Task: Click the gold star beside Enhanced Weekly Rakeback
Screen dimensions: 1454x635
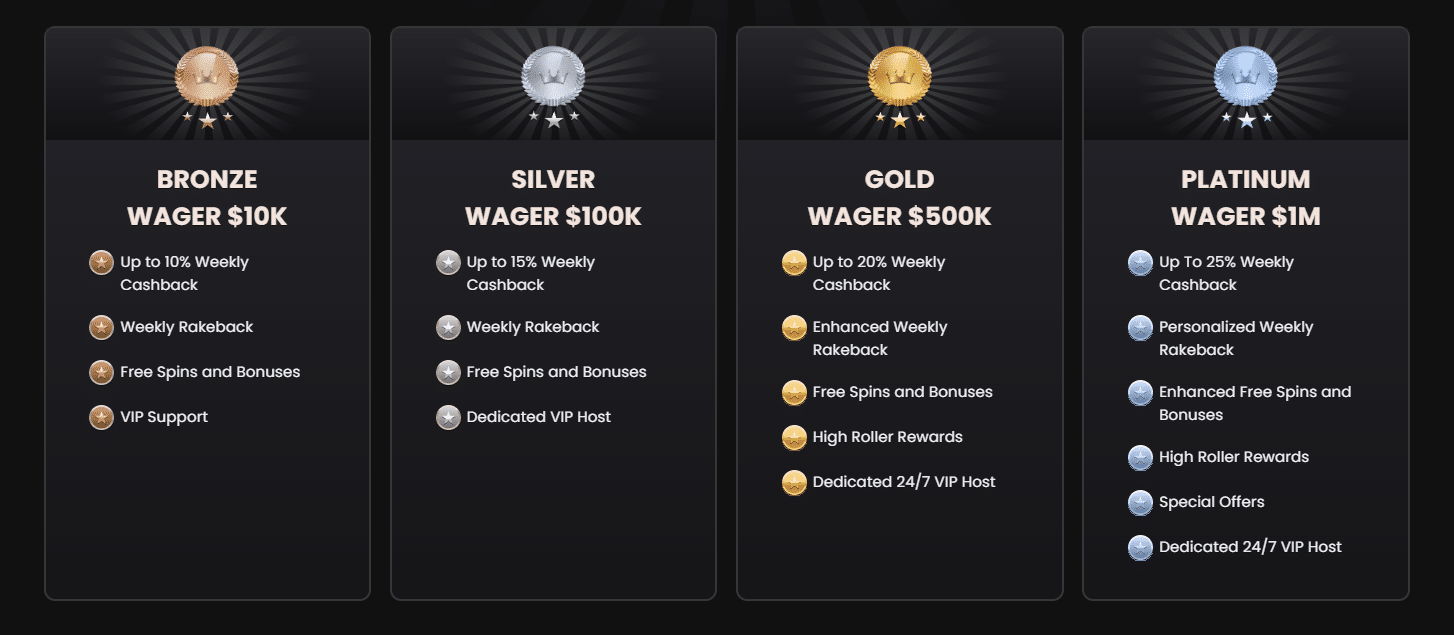Action: tap(794, 327)
